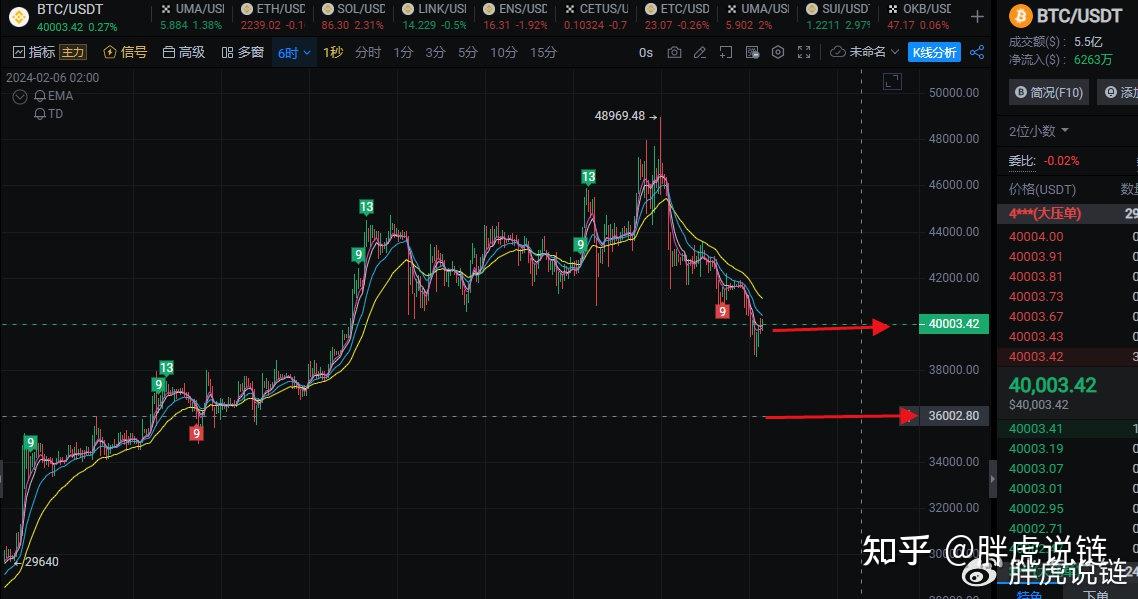Click the 委比 -0.02% value
The image size is (1138, 599).
tap(1061, 160)
